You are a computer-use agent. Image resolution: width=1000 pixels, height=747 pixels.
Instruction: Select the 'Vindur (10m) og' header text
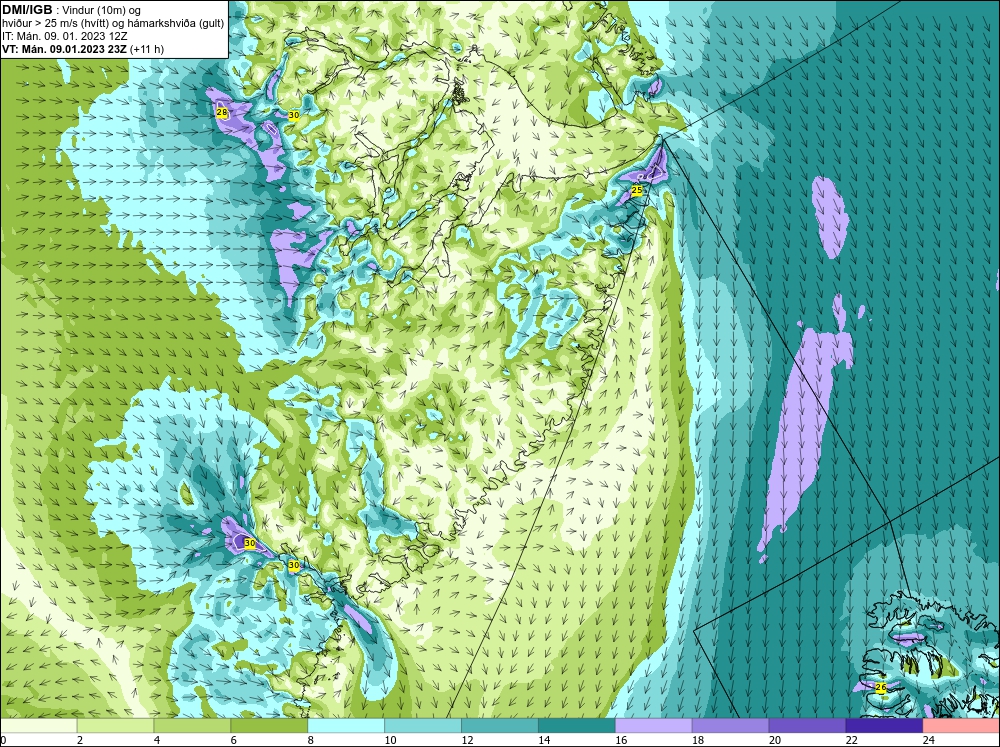point(102,11)
